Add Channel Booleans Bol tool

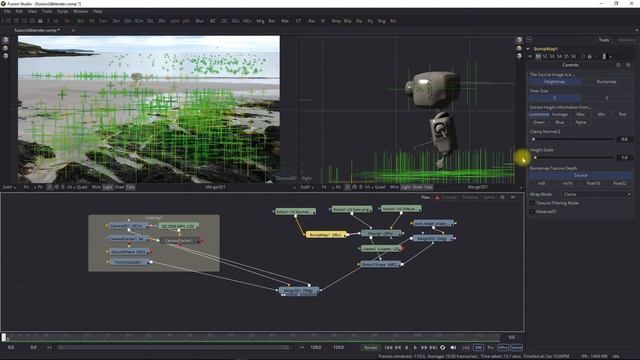point(271,21)
